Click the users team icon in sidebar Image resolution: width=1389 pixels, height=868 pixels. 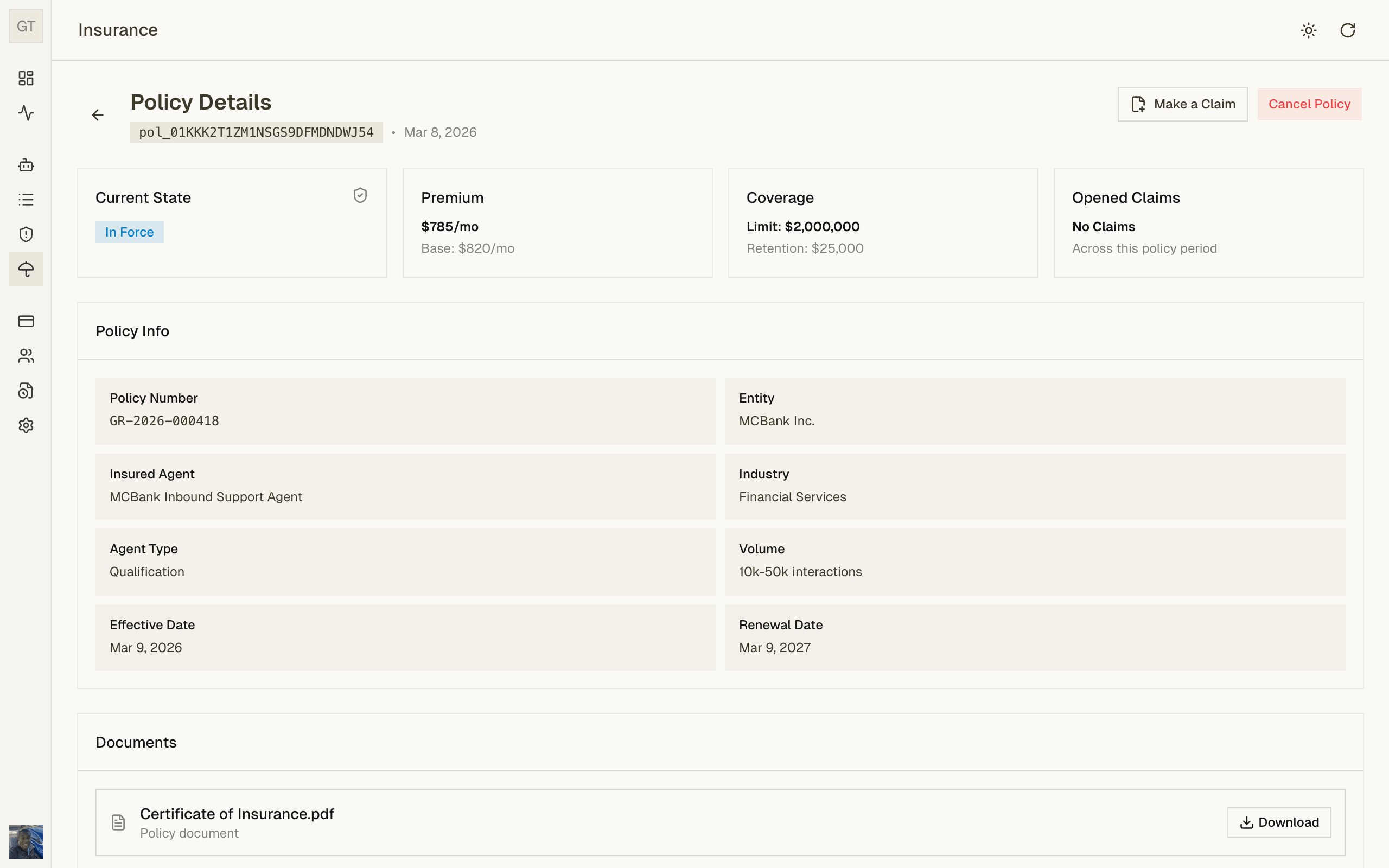pyautogui.click(x=26, y=356)
